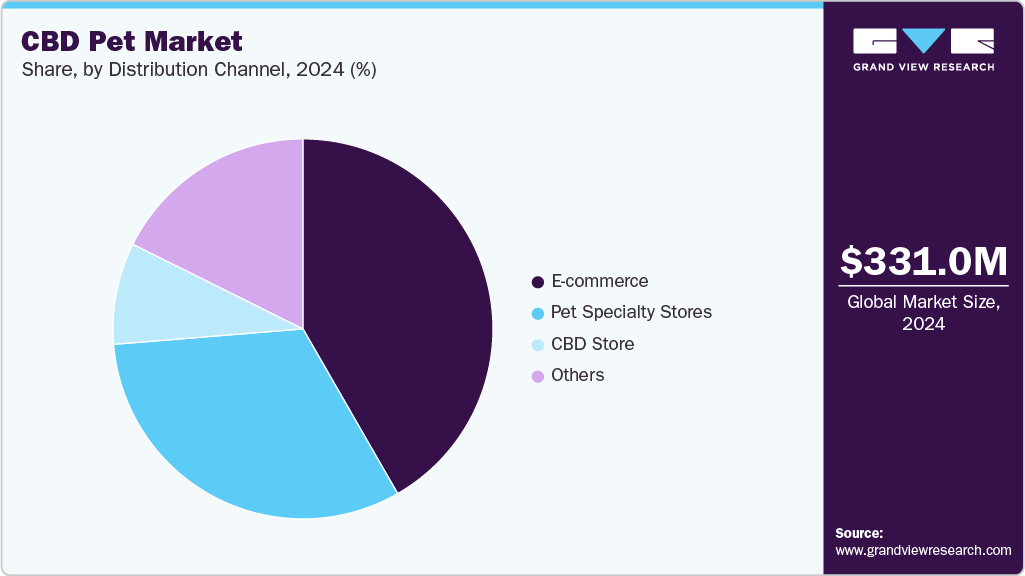Image resolution: width=1025 pixels, height=576 pixels.
Task: Click the Global Market Size 2024 label
Action: [x=924, y=313]
